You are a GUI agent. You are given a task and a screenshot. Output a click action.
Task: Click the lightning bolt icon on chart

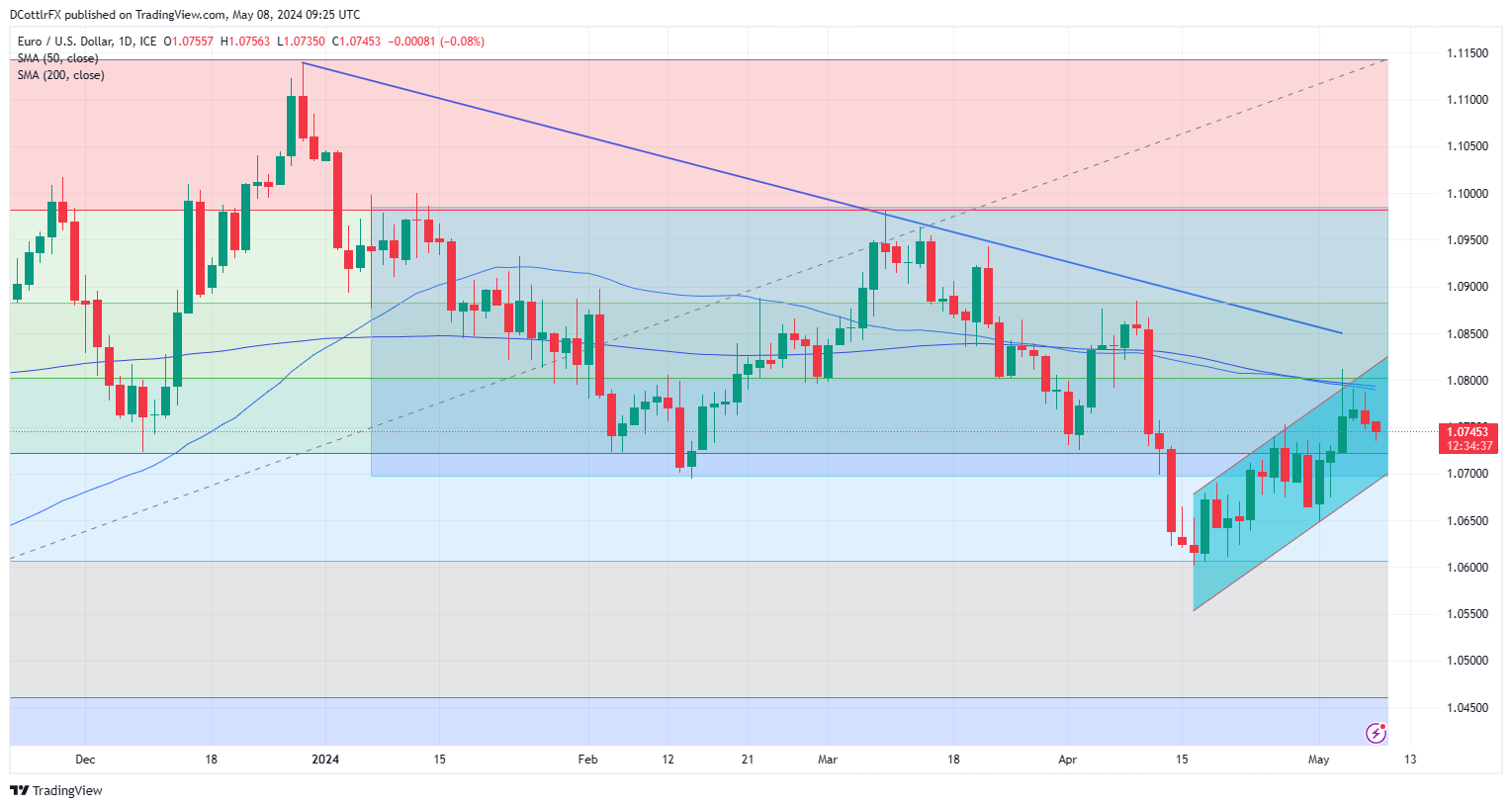(x=1376, y=733)
